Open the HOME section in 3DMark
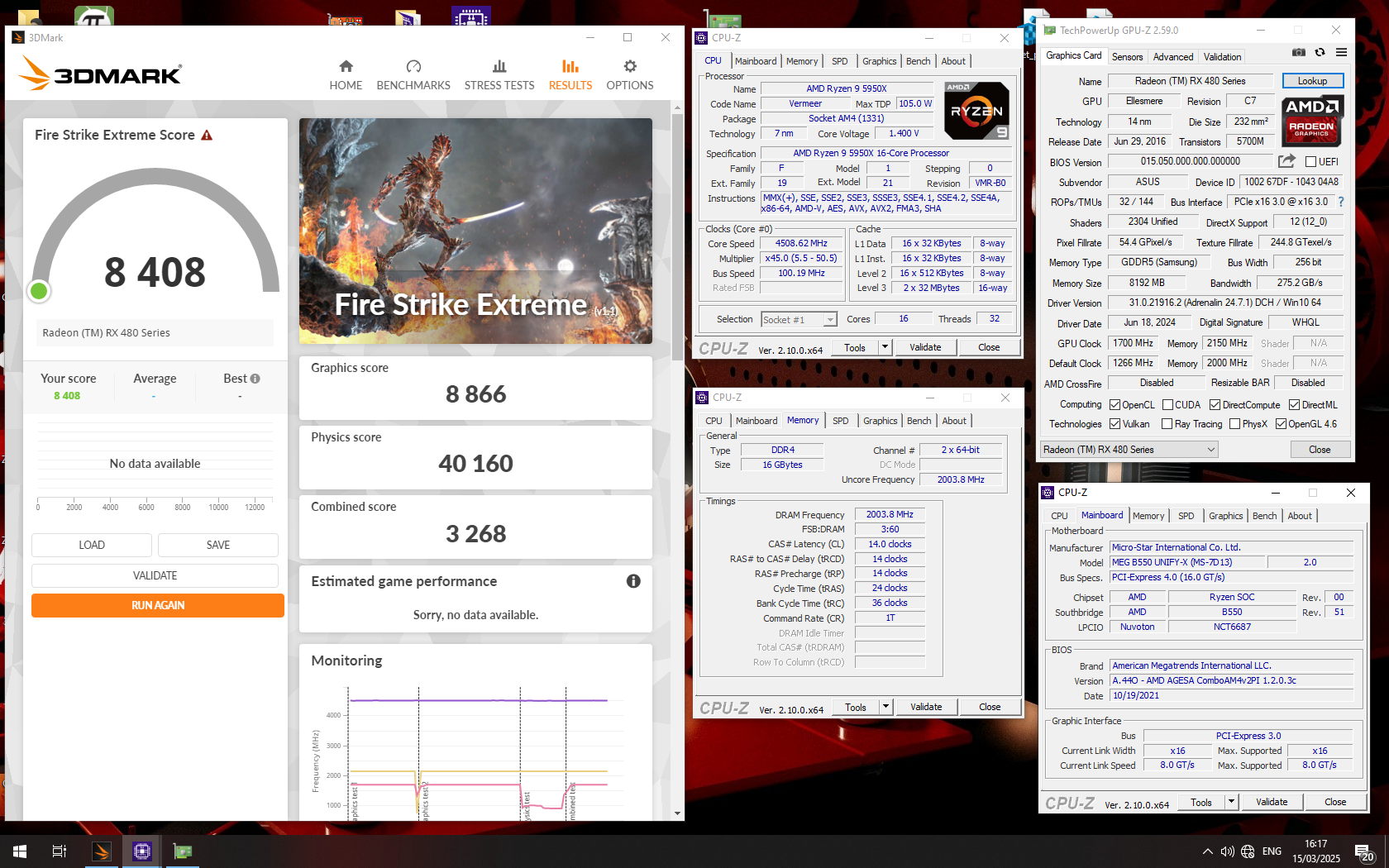The width and height of the screenshot is (1389, 868). [x=346, y=74]
